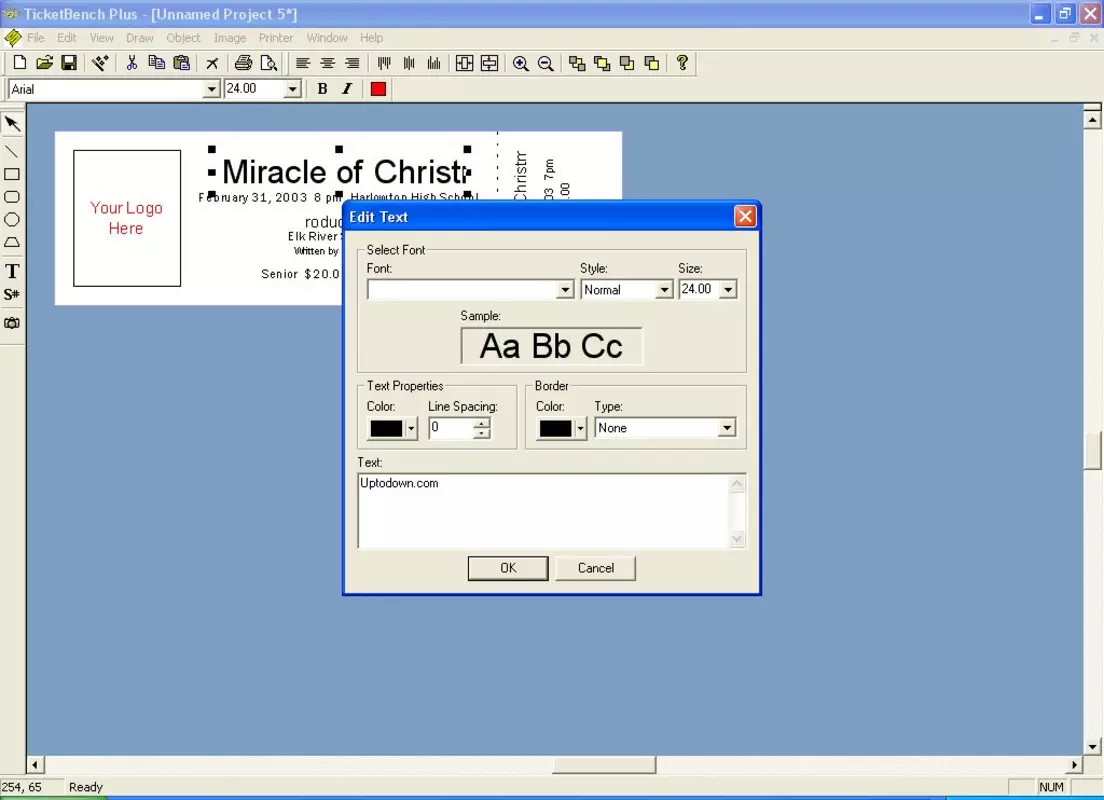The height and width of the screenshot is (800, 1104).
Task: Click the Open folder toolbar icon
Action: click(44, 63)
